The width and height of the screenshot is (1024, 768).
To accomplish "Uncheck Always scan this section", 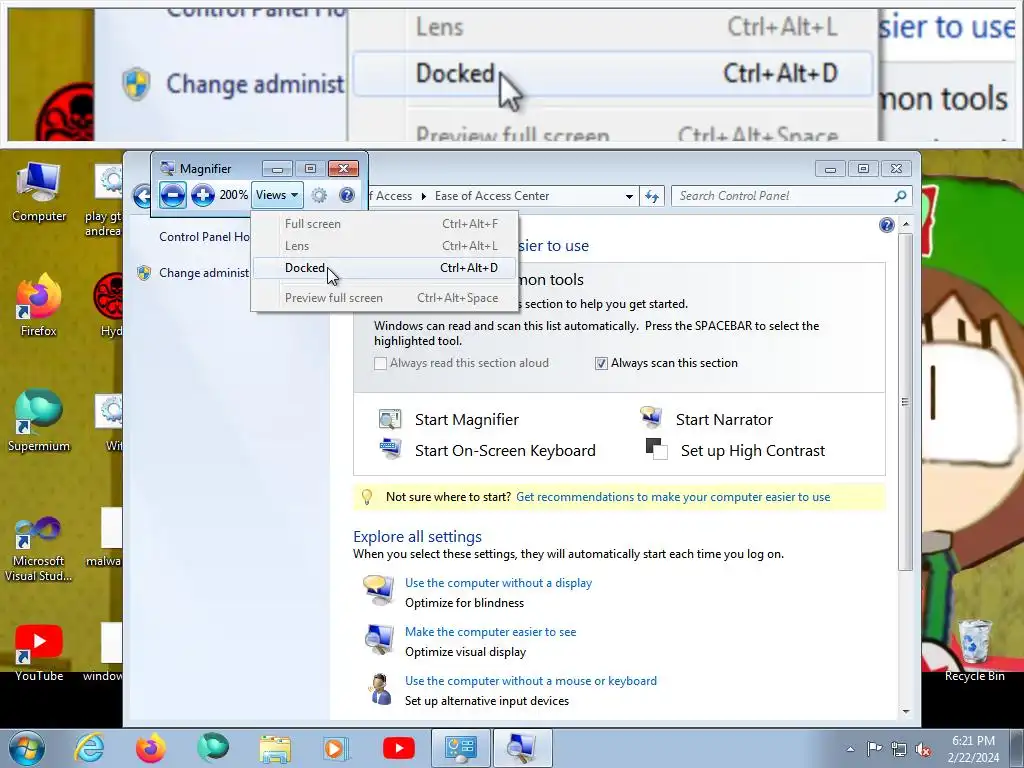I will [x=601, y=363].
